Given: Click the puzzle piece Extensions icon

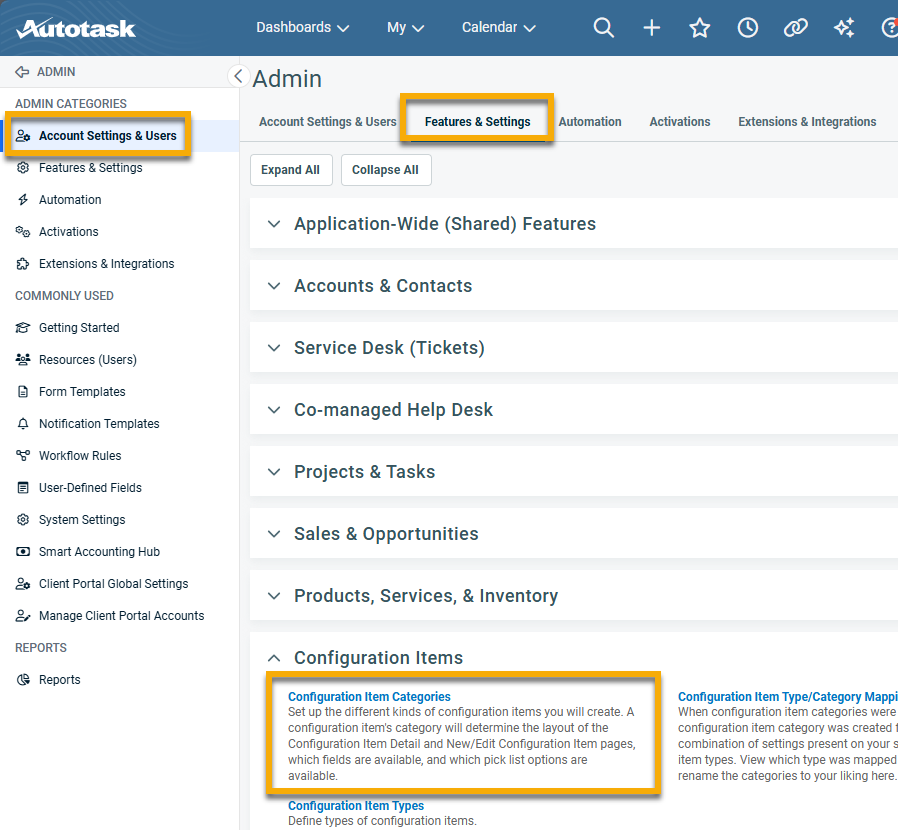Looking at the screenshot, I should [x=23, y=263].
